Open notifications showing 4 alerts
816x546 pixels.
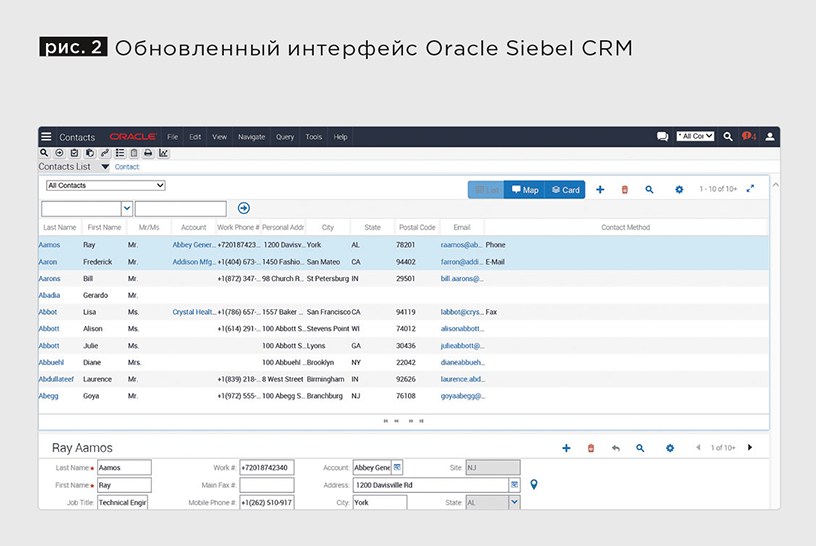click(x=749, y=137)
